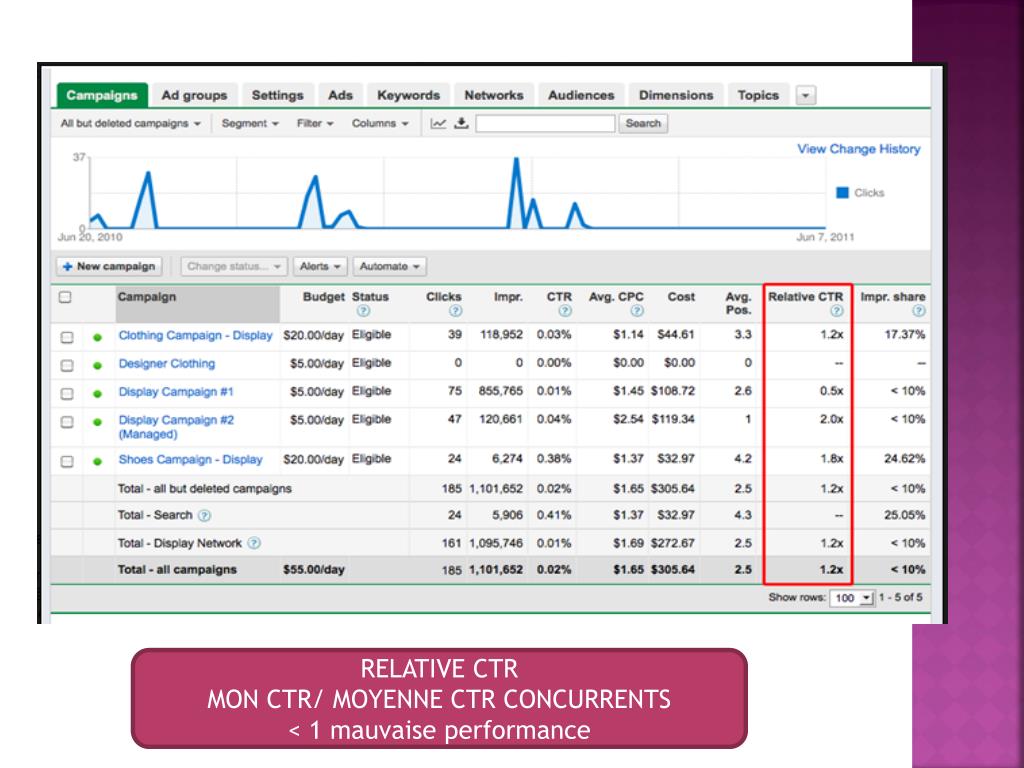This screenshot has height=768, width=1024.
Task: Open help for CTR column
Action: pyautogui.click(x=566, y=311)
